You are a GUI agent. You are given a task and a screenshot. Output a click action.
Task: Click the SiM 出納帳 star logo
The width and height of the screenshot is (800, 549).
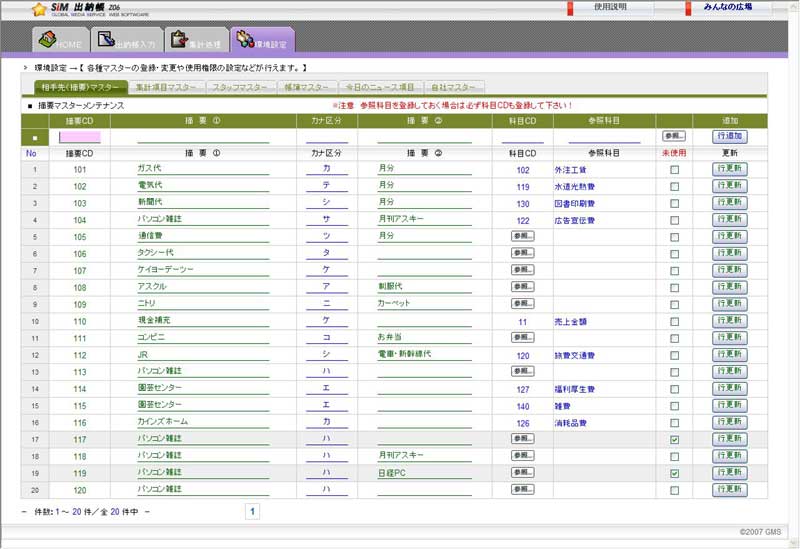39,9
